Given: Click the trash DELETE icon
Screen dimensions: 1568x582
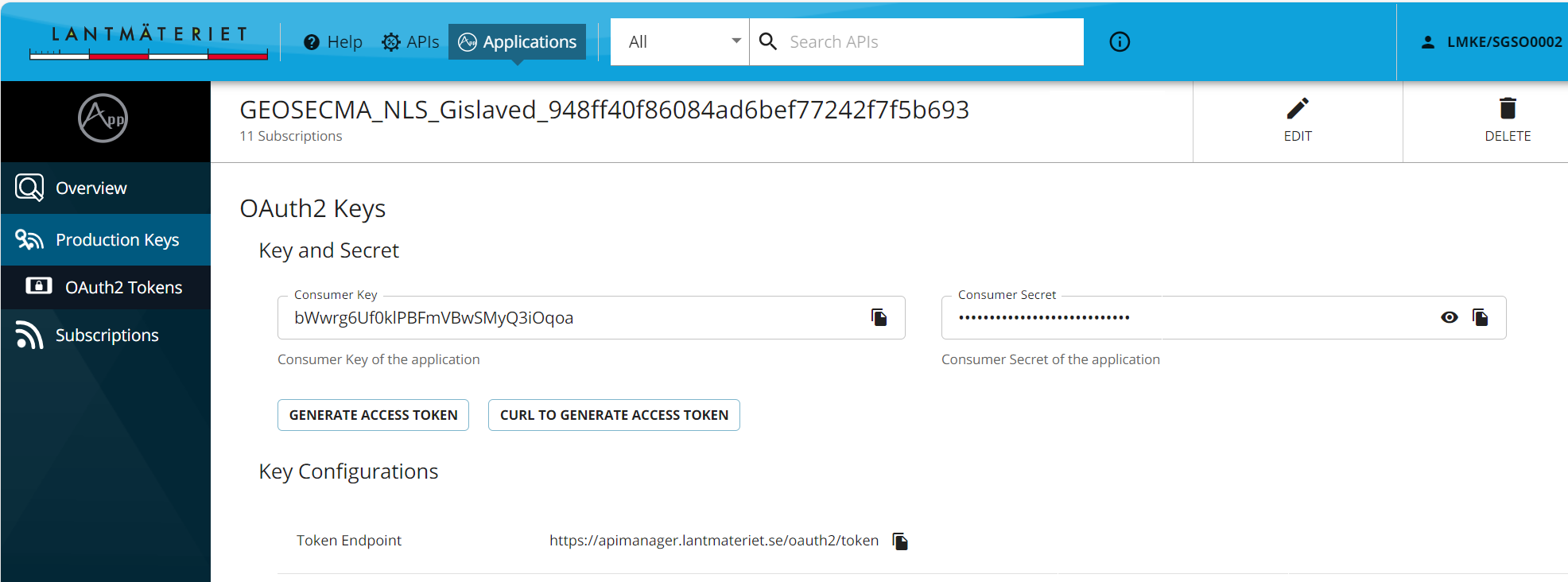Looking at the screenshot, I should pos(1508,109).
